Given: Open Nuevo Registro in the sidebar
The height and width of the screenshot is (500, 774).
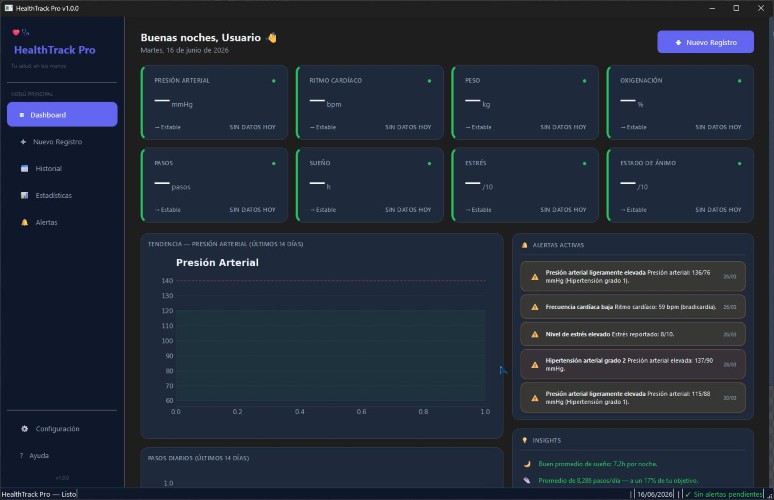Looking at the screenshot, I should pyautogui.click(x=62, y=142).
